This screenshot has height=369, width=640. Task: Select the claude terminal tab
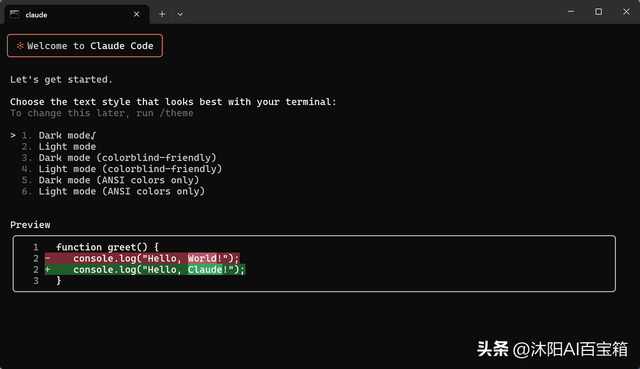(77, 15)
